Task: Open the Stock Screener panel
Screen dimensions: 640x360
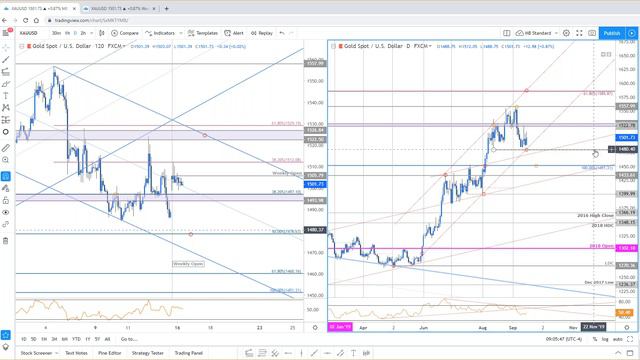Action: coord(36,353)
